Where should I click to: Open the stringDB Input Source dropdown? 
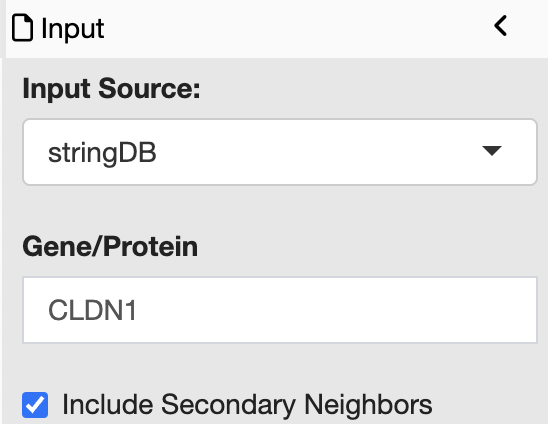tap(280, 152)
